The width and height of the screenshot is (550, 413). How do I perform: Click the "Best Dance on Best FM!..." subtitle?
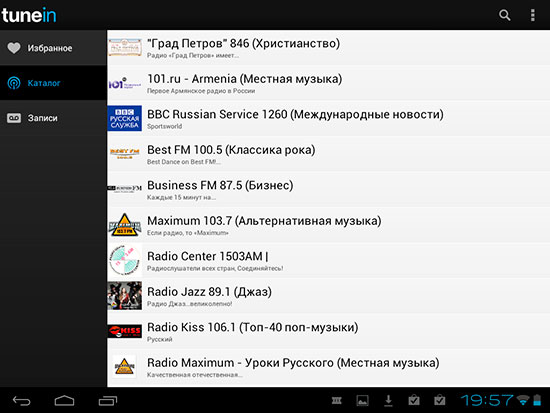coord(184,162)
